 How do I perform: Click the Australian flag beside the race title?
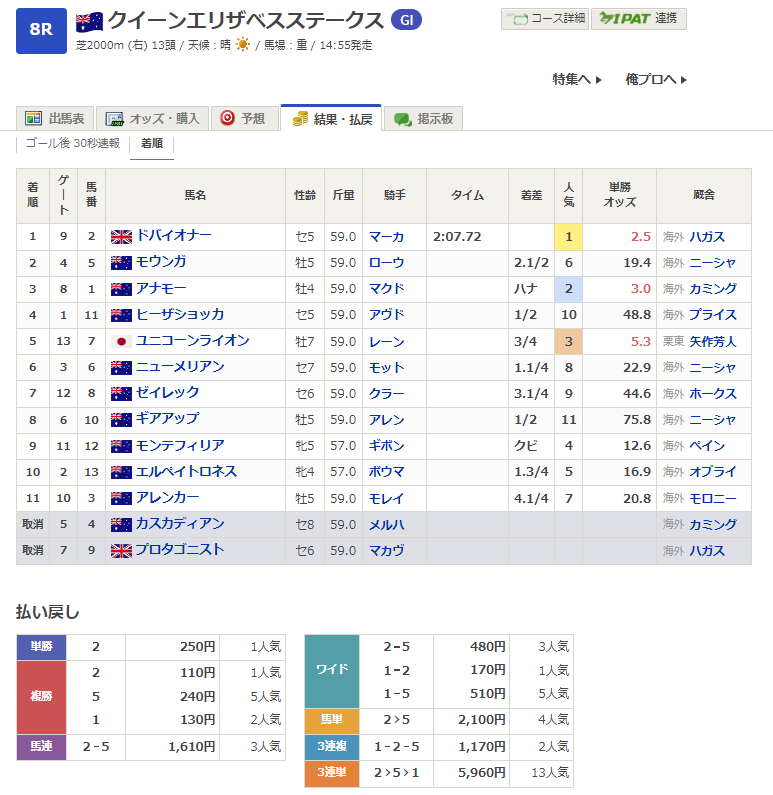(89, 20)
